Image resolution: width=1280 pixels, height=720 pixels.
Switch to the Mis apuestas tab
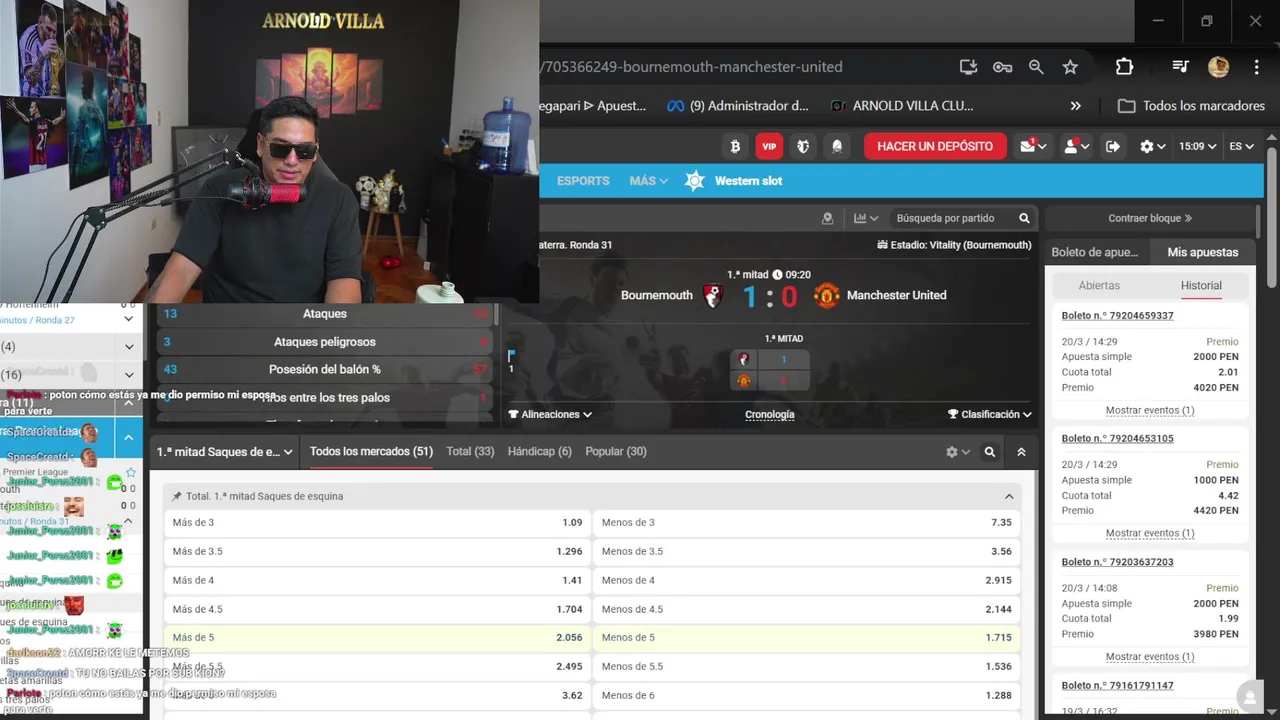(1203, 252)
